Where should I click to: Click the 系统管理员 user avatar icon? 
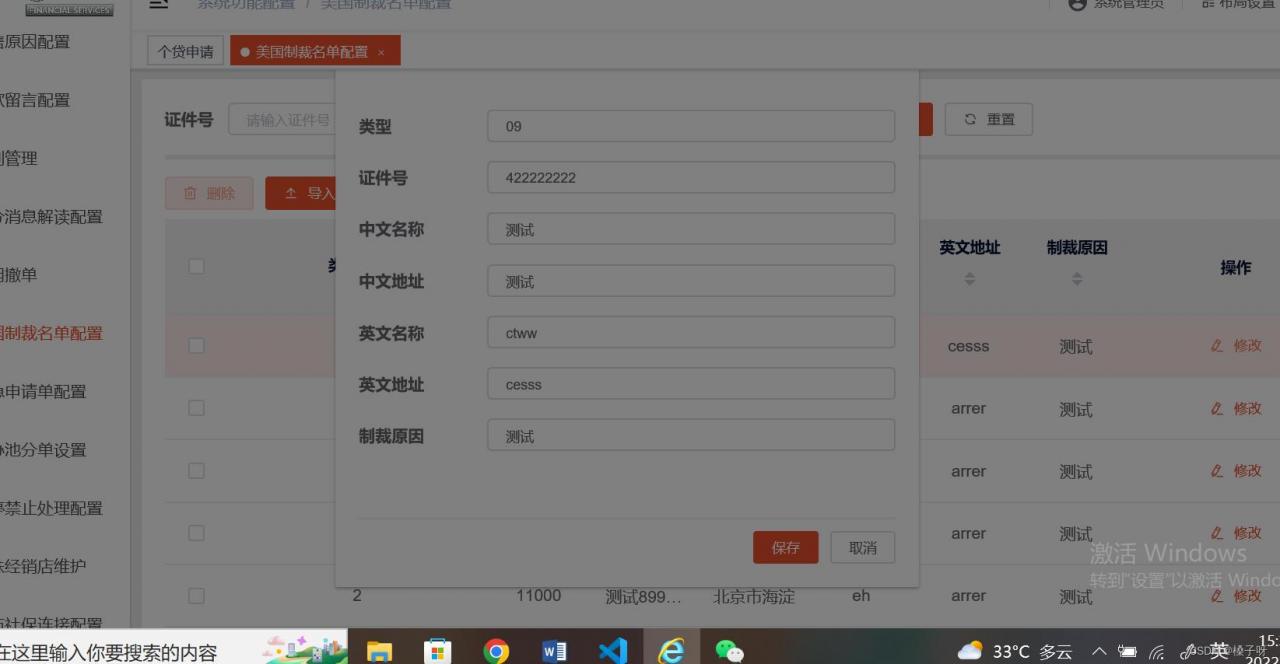click(x=1077, y=4)
